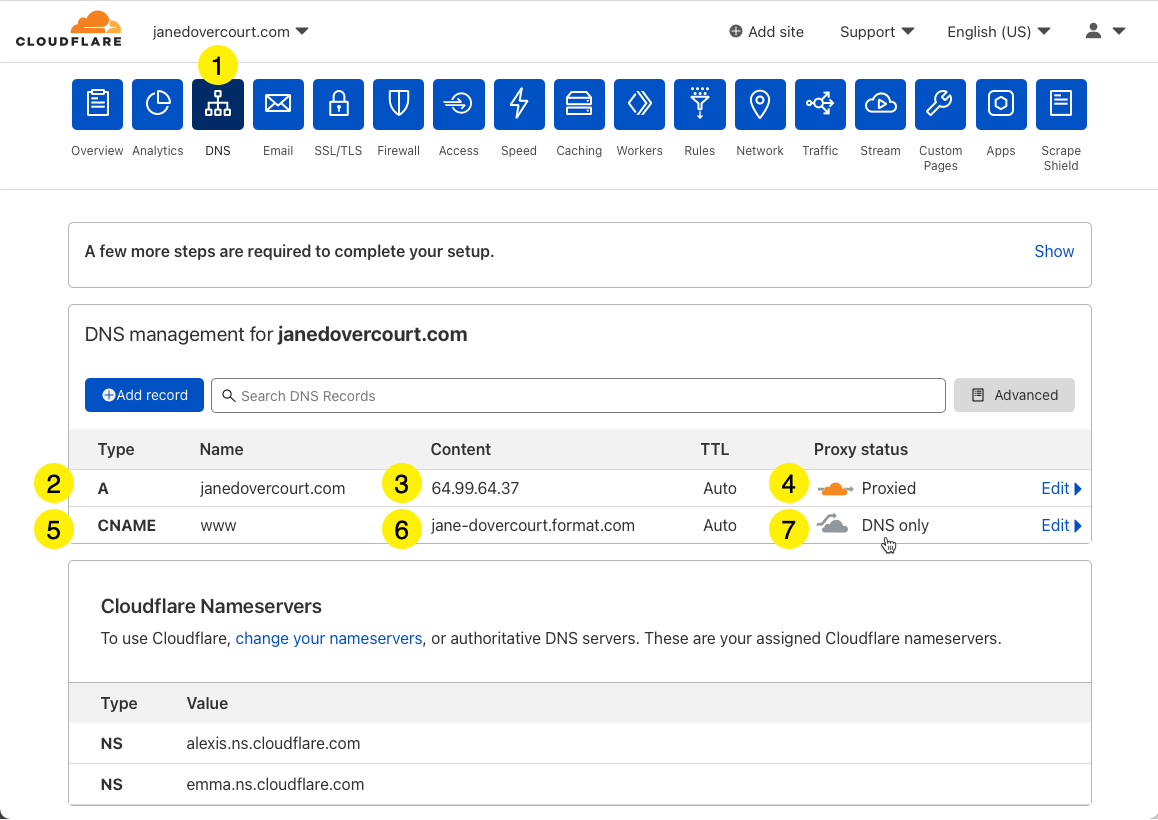Click the Cloudflare logo

(x=69, y=30)
